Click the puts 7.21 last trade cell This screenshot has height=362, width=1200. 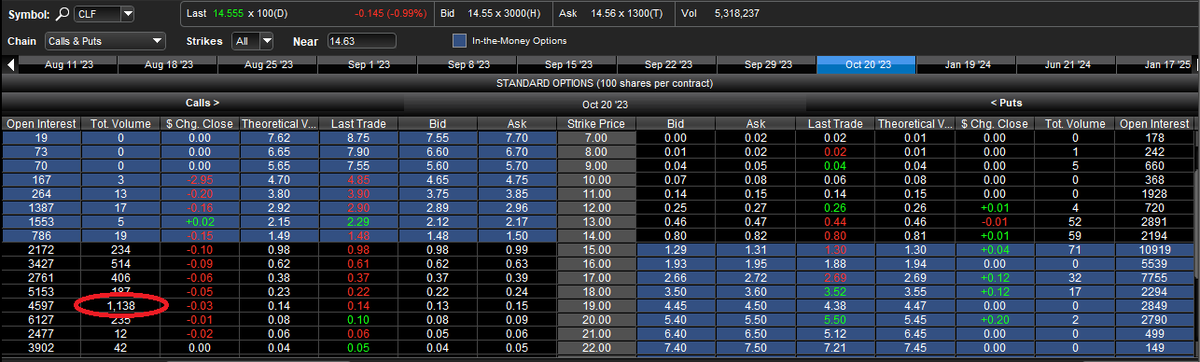coord(836,347)
